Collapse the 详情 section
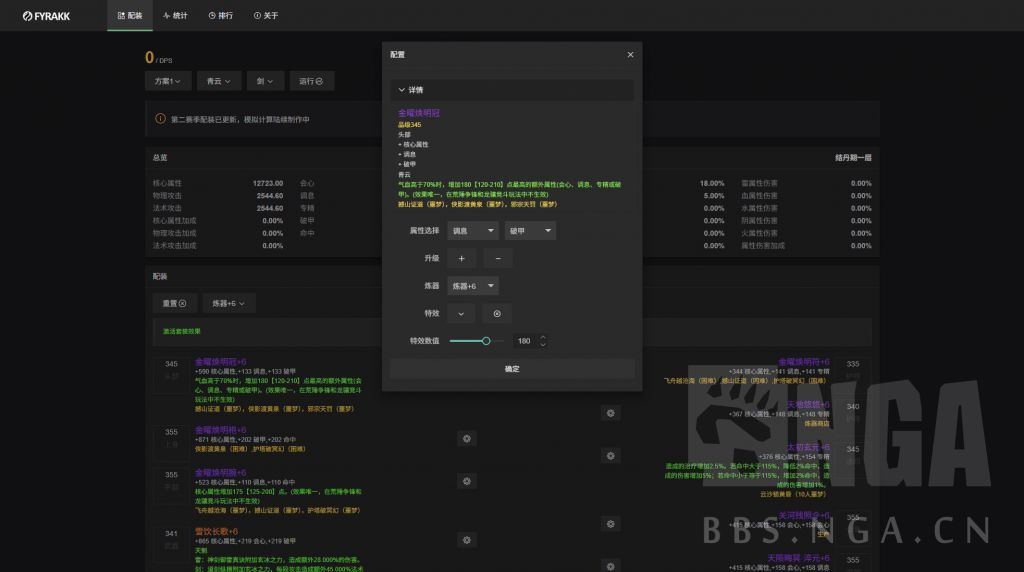Image resolution: width=1024 pixels, height=572 pixels. coord(402,90)
